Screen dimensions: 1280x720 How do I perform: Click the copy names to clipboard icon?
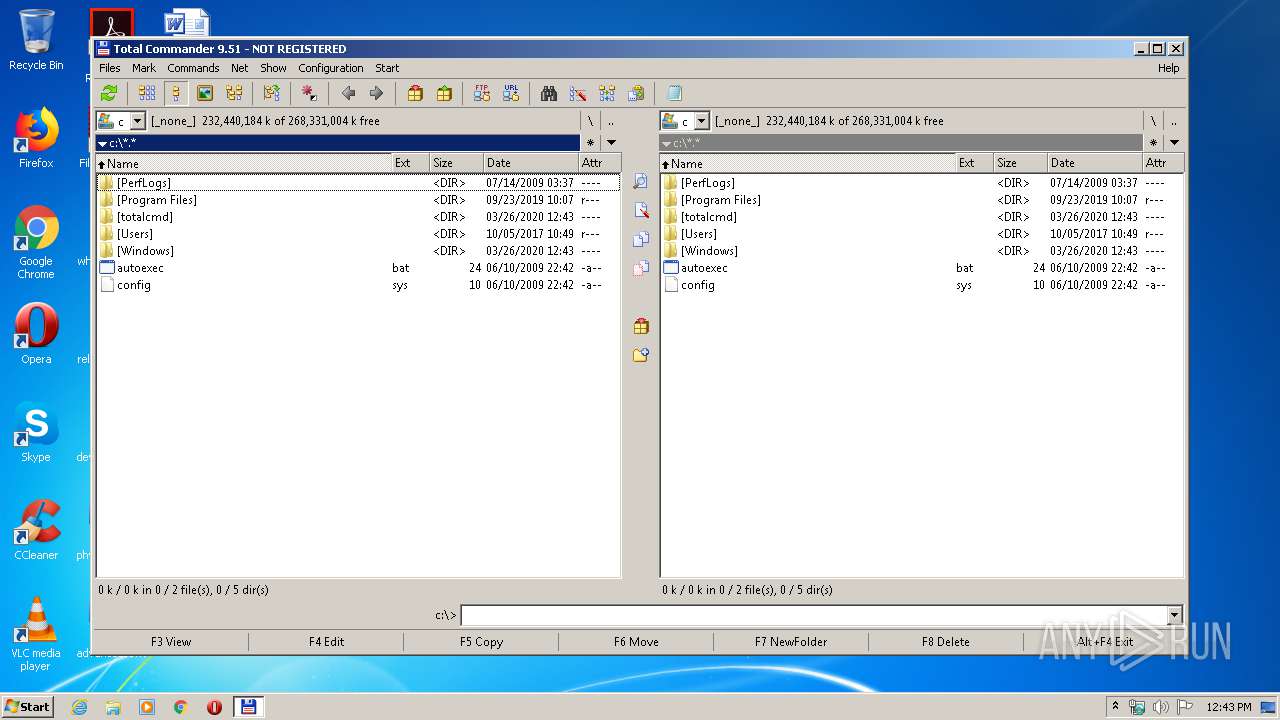tap(636, 93)
